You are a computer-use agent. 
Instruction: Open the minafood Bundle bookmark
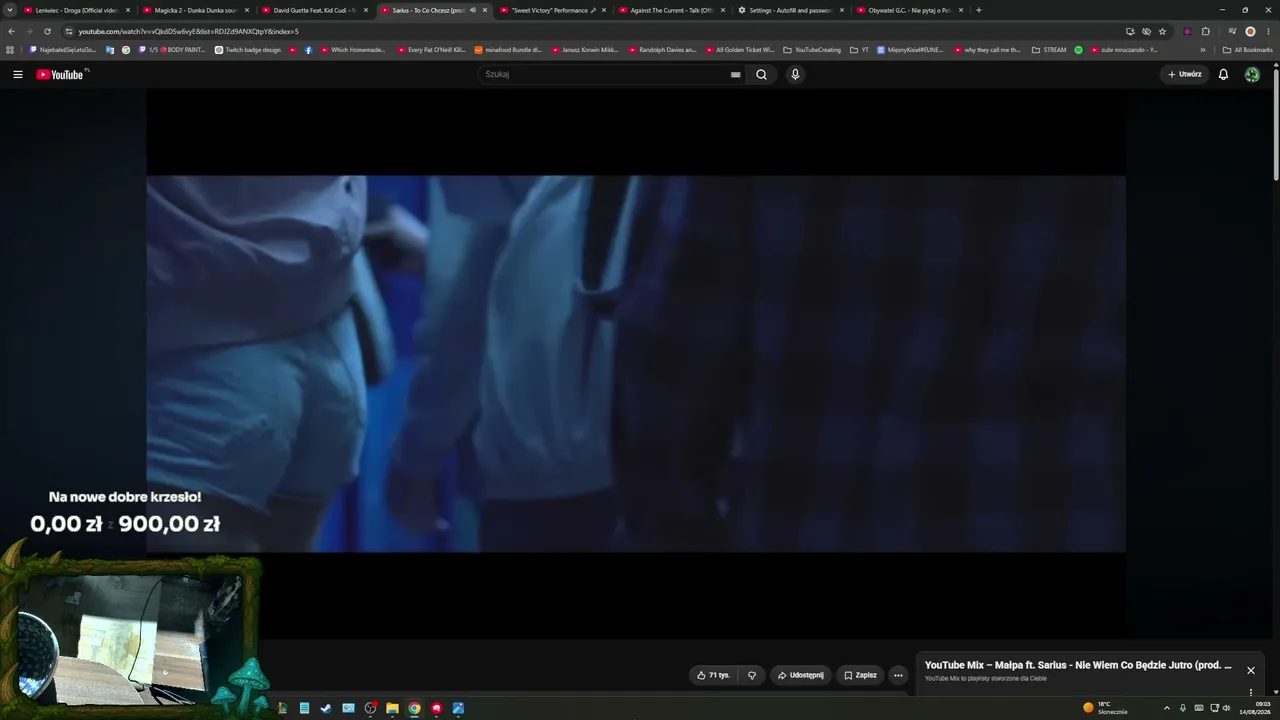508,50
